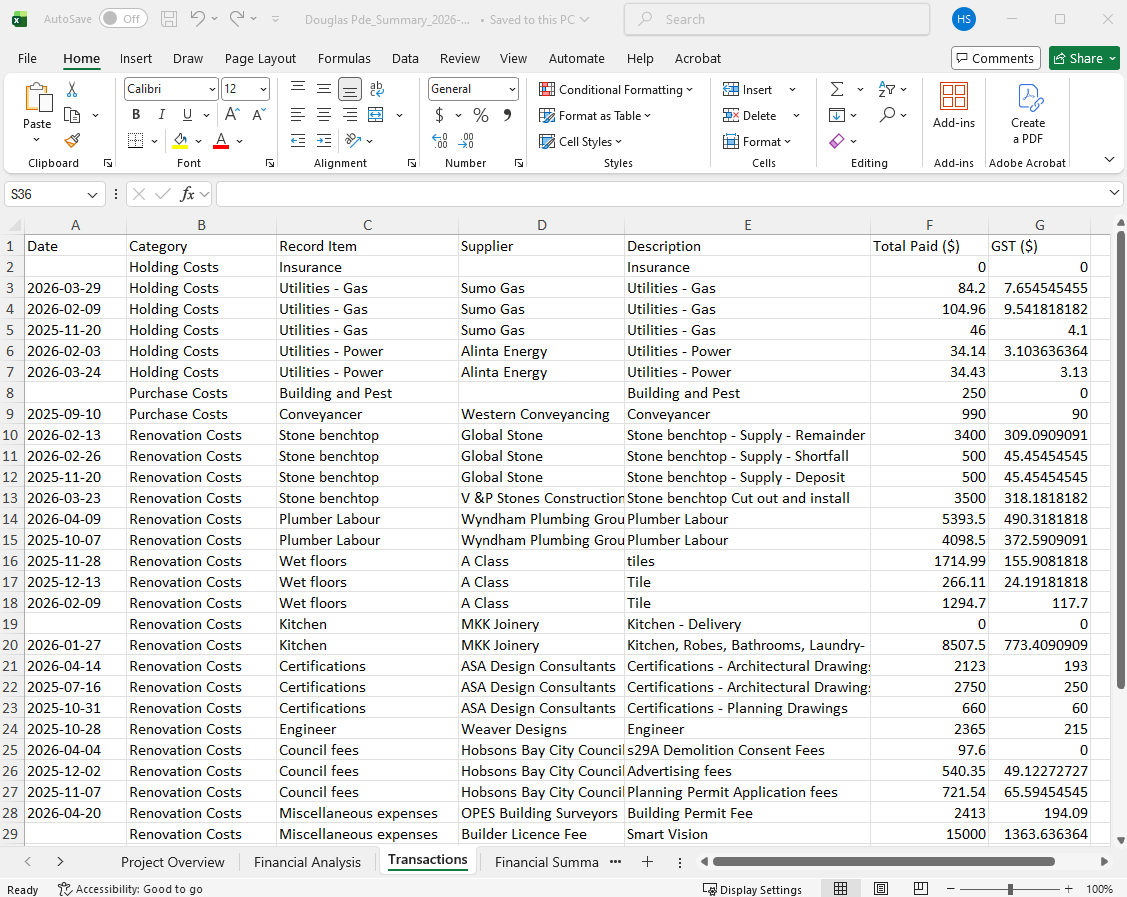Click the vertical scrollbar thumb
Screen dimensions: 1127x897
(x=1121, y=459)
